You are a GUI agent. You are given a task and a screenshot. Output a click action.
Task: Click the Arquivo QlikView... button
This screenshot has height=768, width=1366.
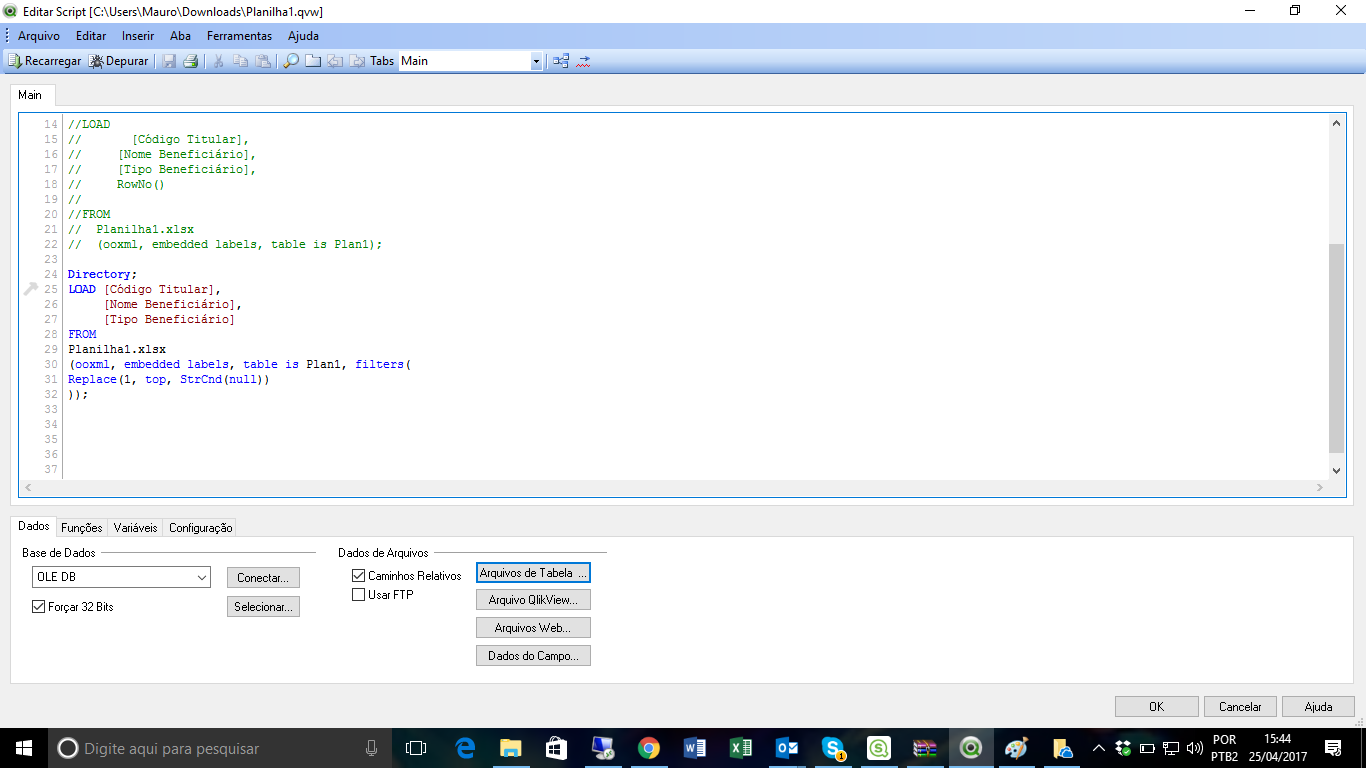[533, 600]
